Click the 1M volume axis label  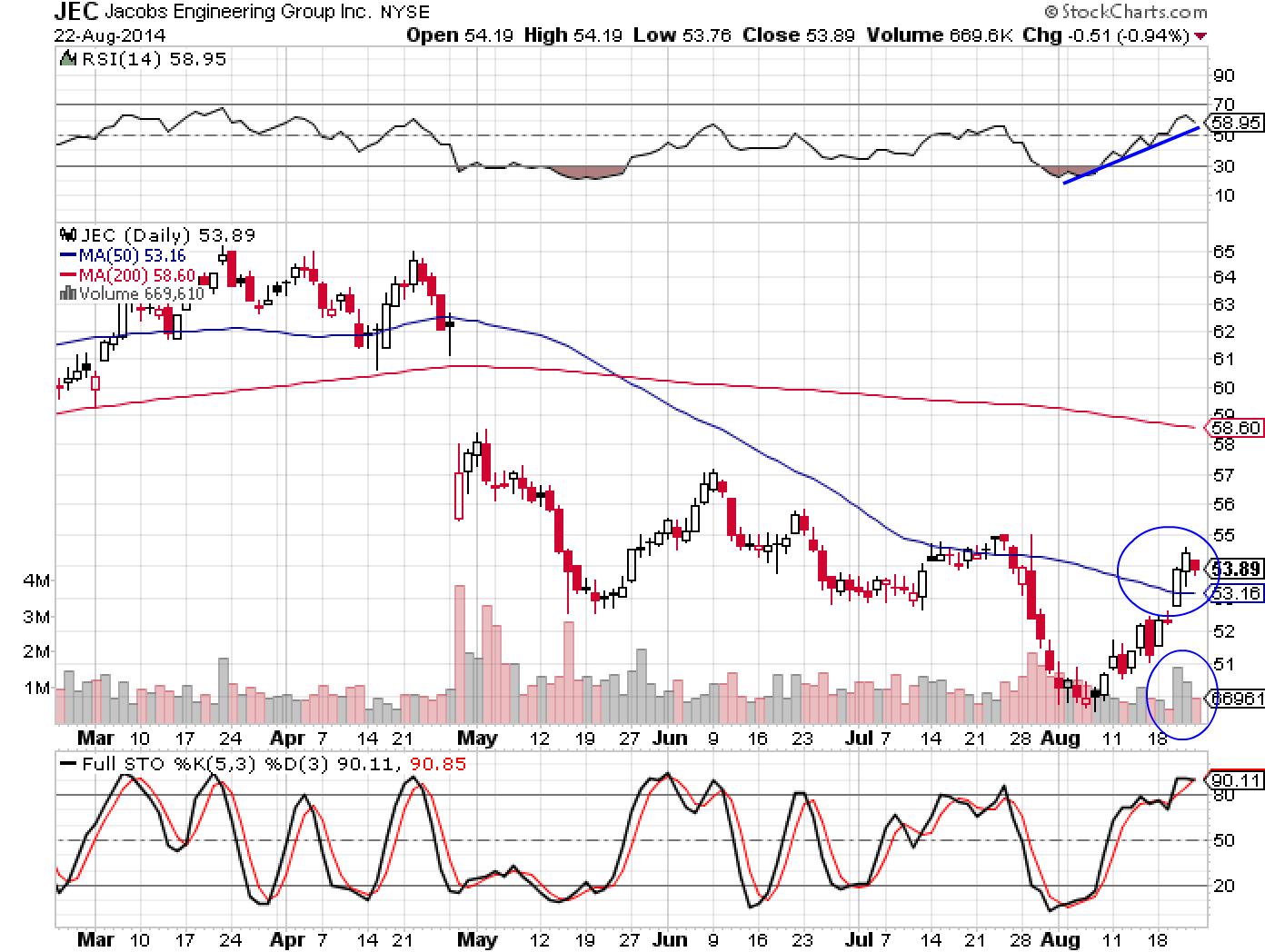pos(36,688)
